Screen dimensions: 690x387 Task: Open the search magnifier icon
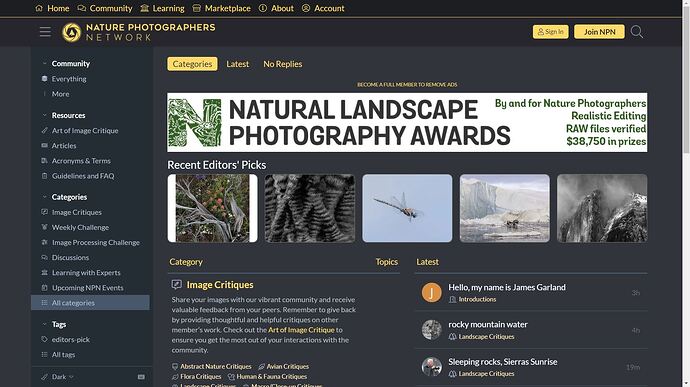point(636,32)
